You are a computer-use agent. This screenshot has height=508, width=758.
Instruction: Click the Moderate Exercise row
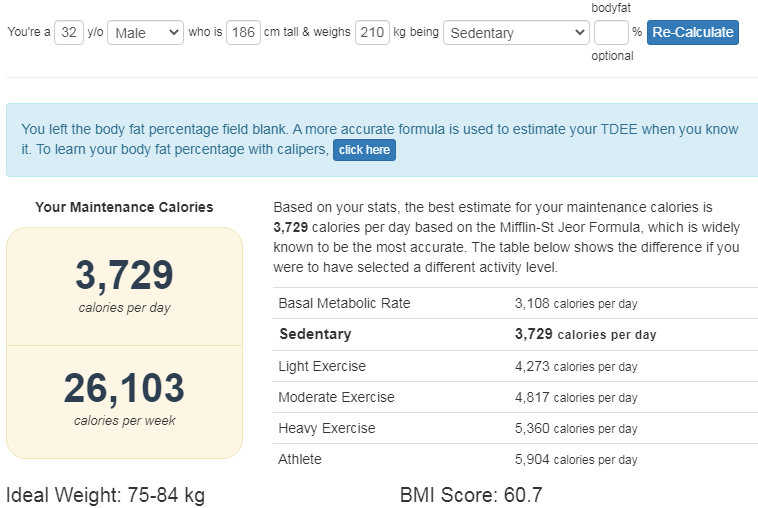click(x=515, y=397)
